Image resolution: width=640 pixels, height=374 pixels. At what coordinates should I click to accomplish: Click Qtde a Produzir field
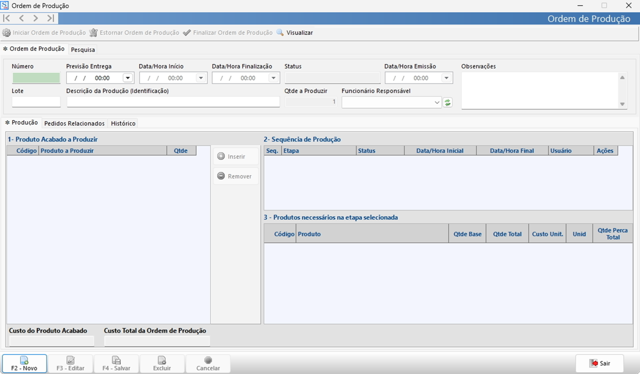tap(311, 102)
